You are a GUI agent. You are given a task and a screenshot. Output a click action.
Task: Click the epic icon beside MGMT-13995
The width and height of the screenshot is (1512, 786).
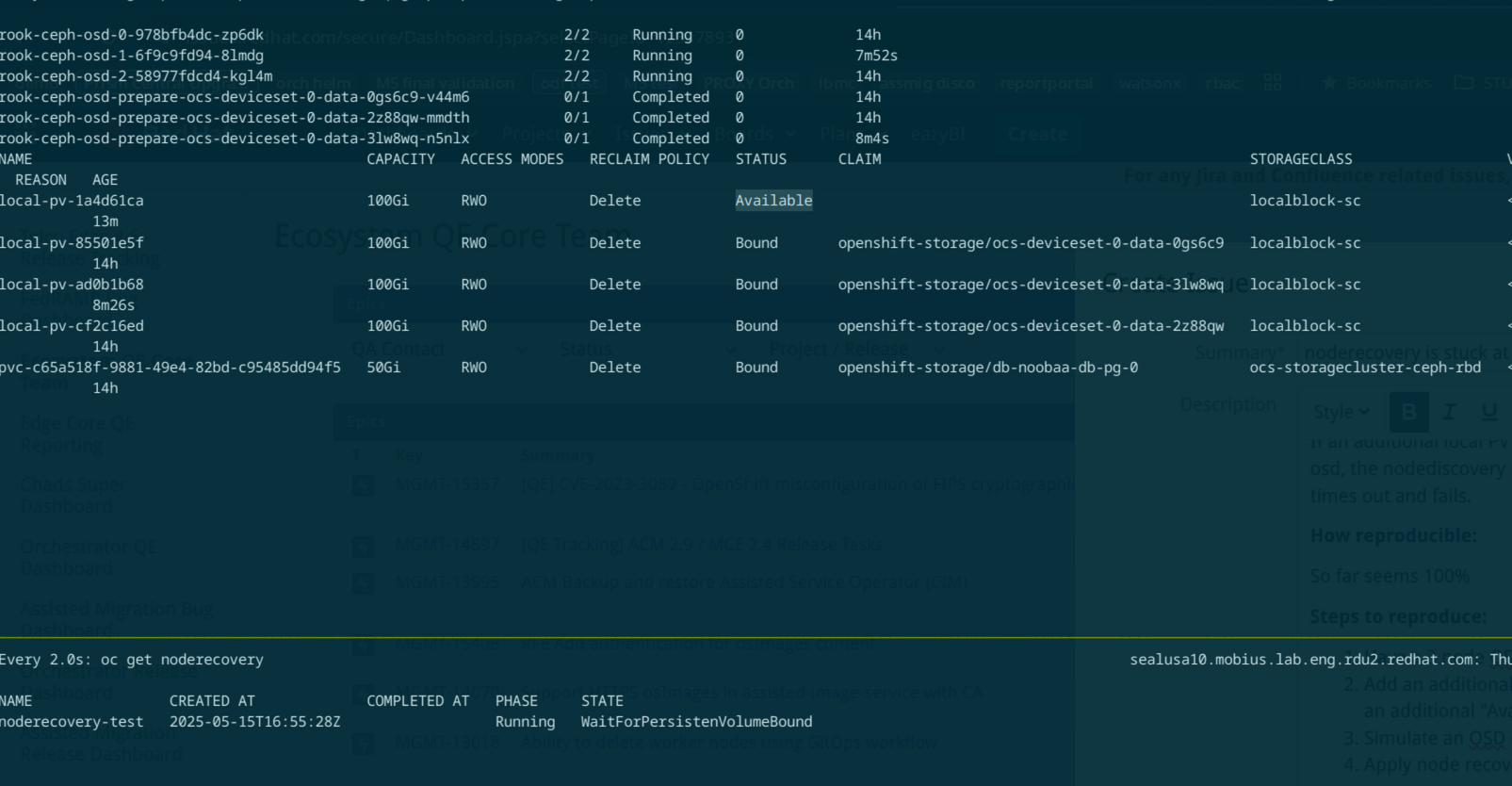363,583
